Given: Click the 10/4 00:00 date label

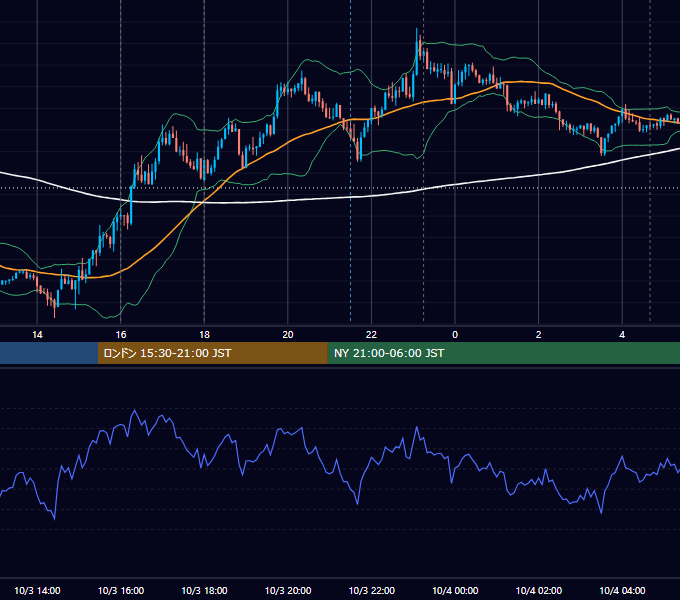Looking at the screenshot, I should pyautogui.click(x=455, y=590).
